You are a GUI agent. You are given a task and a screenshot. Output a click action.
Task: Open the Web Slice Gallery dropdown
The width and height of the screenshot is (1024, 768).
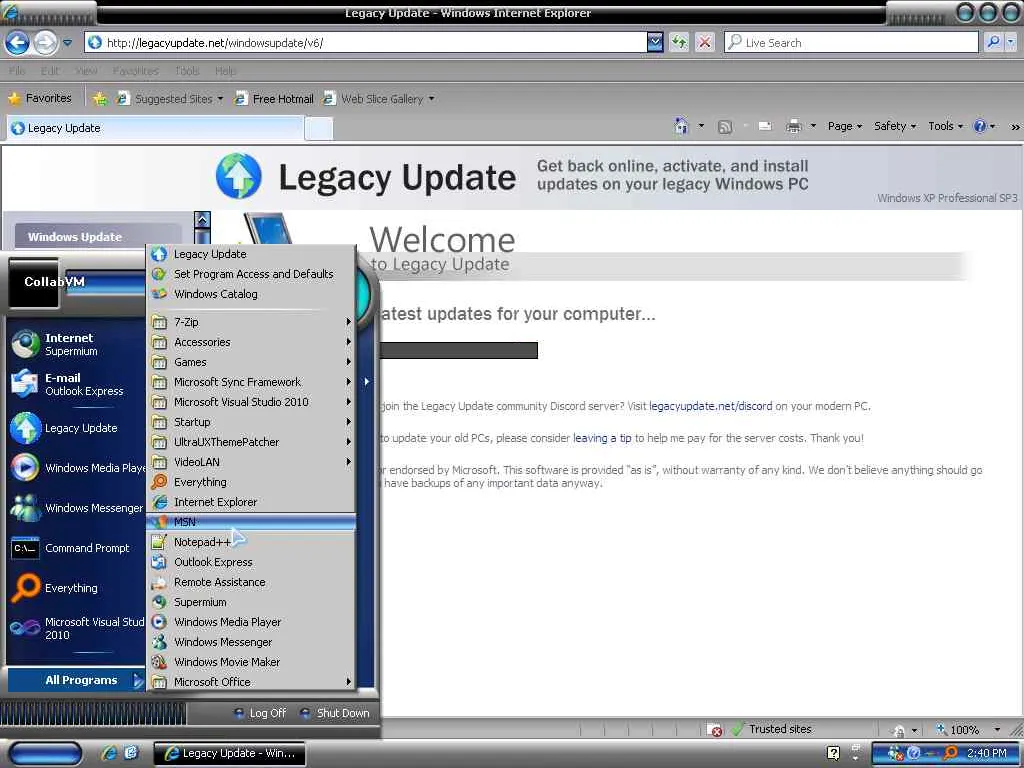(x=431, y=99)
